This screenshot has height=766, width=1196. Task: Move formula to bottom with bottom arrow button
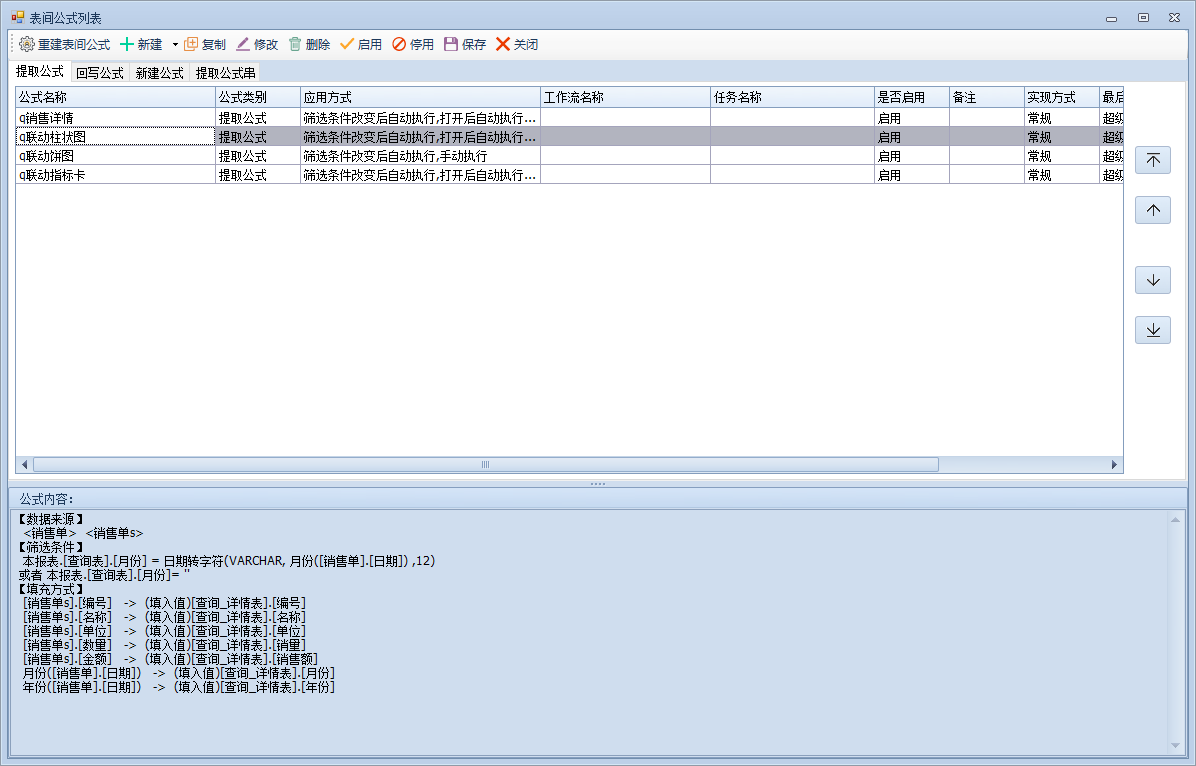click(x=1152, y=330)
